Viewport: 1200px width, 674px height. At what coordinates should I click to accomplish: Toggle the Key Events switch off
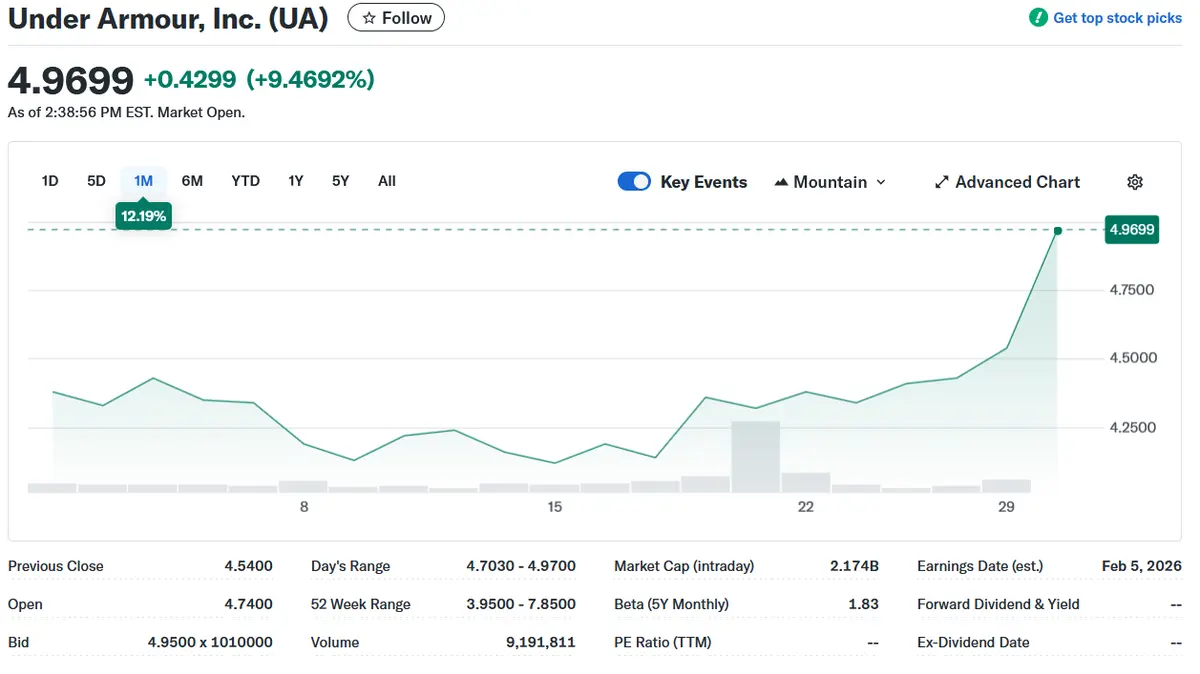pos(634,181)
